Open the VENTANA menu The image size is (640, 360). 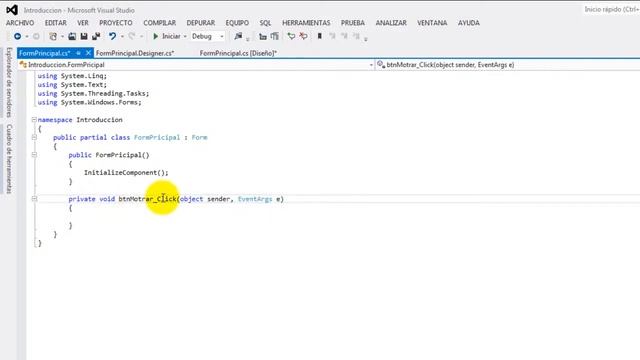[x=432, y=23]
